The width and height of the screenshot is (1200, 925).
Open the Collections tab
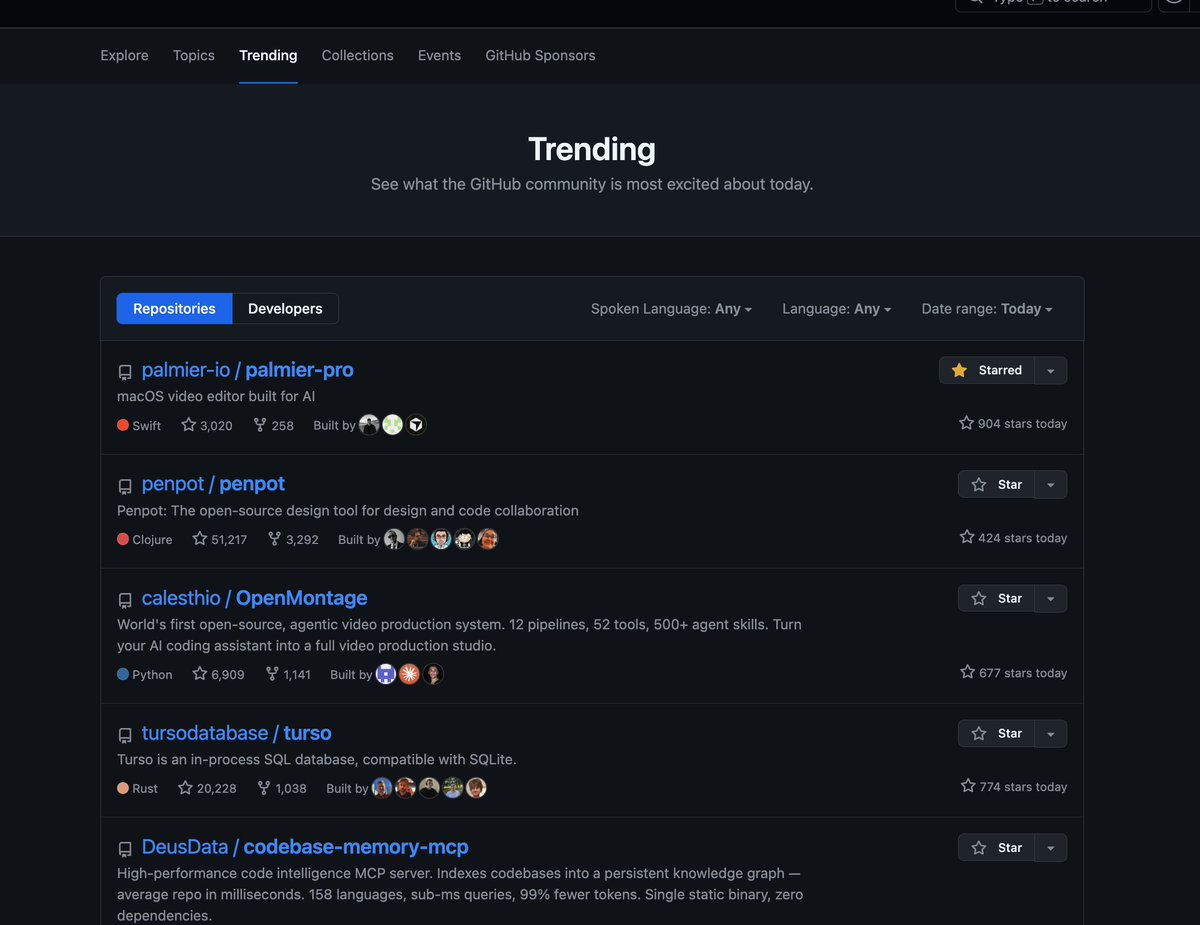[x=357, y=55]
